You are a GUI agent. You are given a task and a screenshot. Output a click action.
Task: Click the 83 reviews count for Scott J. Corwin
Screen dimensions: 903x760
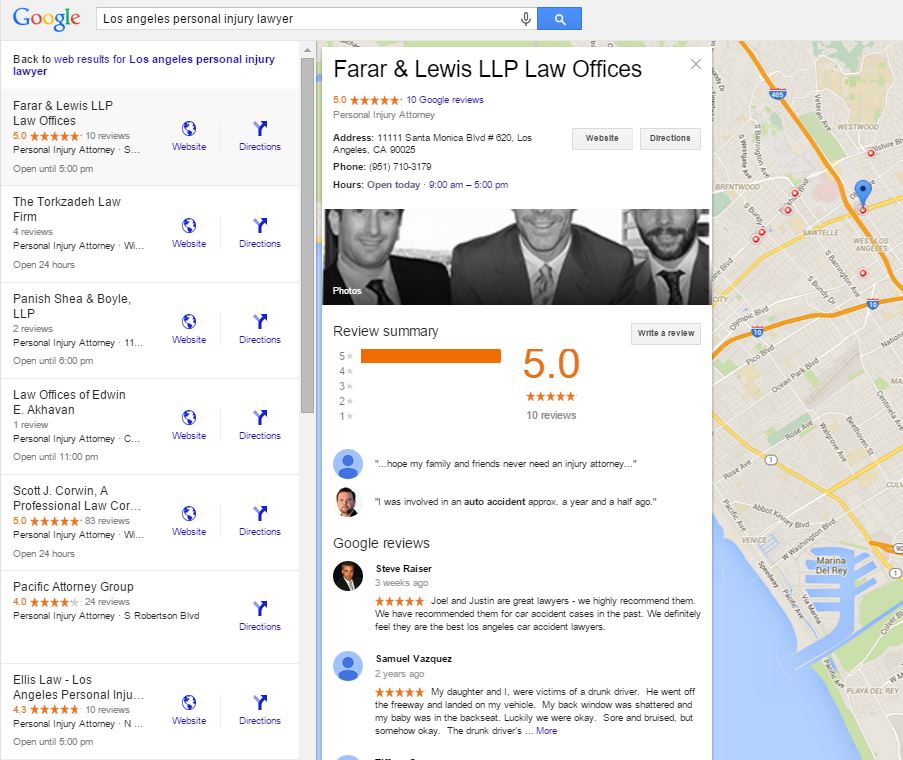coord(107,521)
